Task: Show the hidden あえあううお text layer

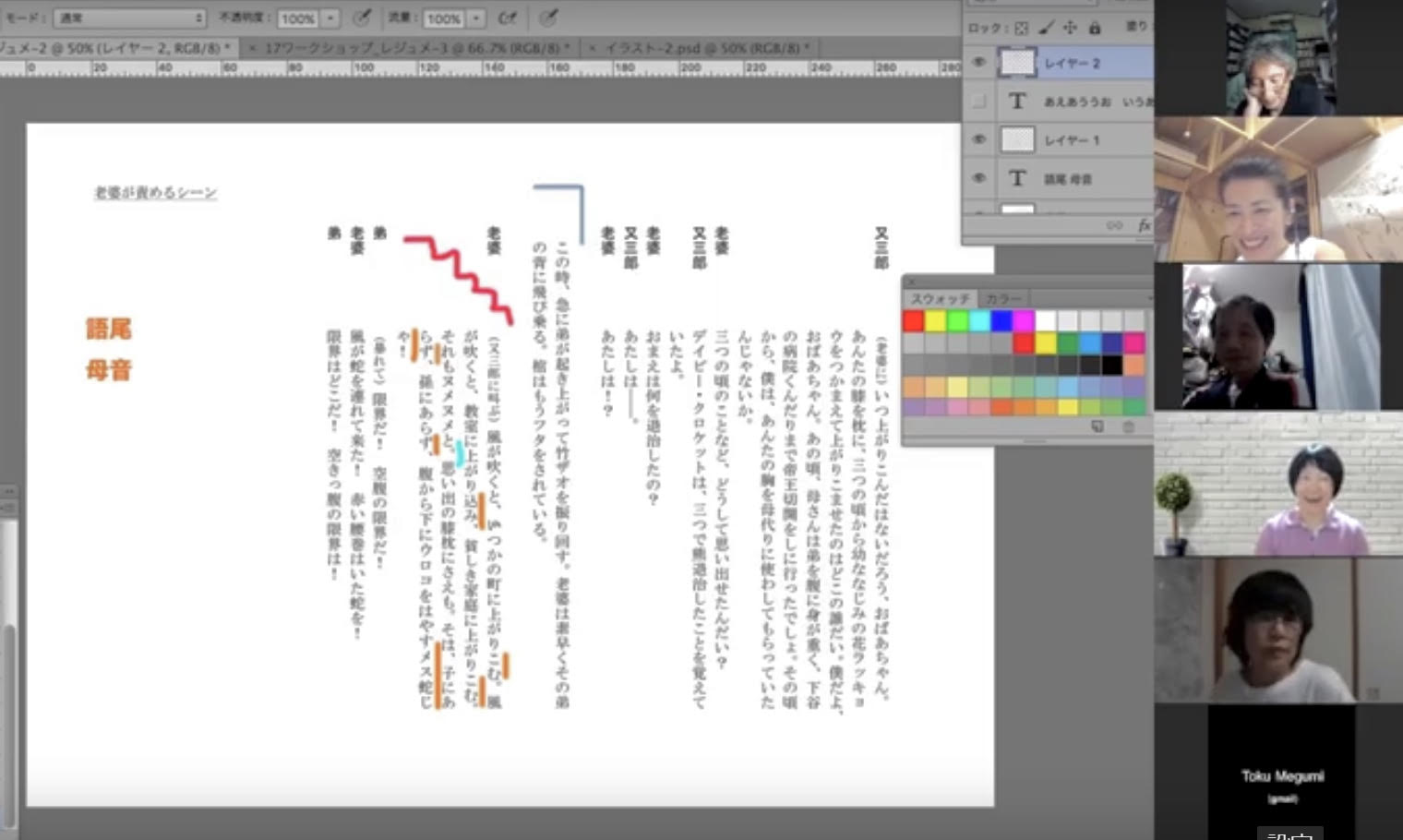Action: (x=978, y=102)
